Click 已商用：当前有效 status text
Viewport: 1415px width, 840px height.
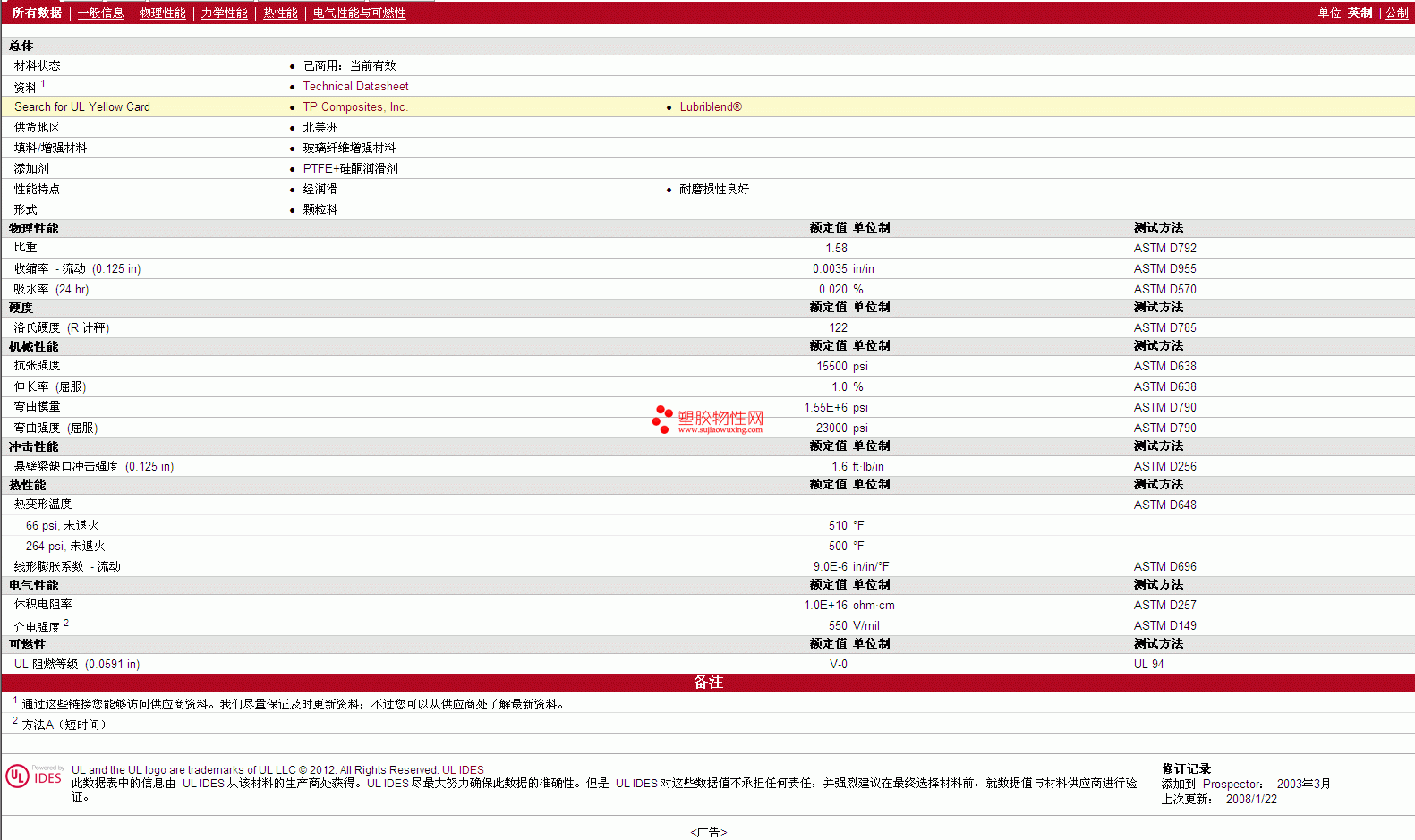[350, 66]
